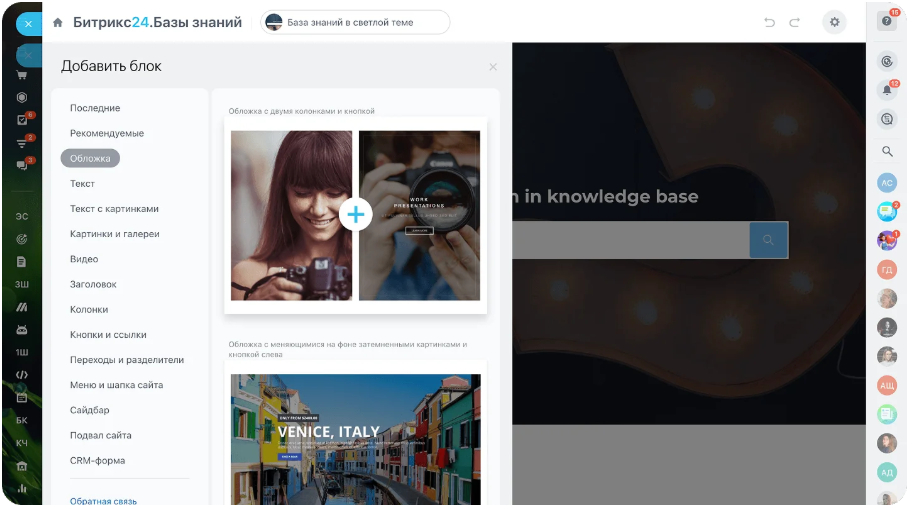Click the ЗШ item in left sidebar
Viewport: 913px width, 509px height.
coord(22,284)
